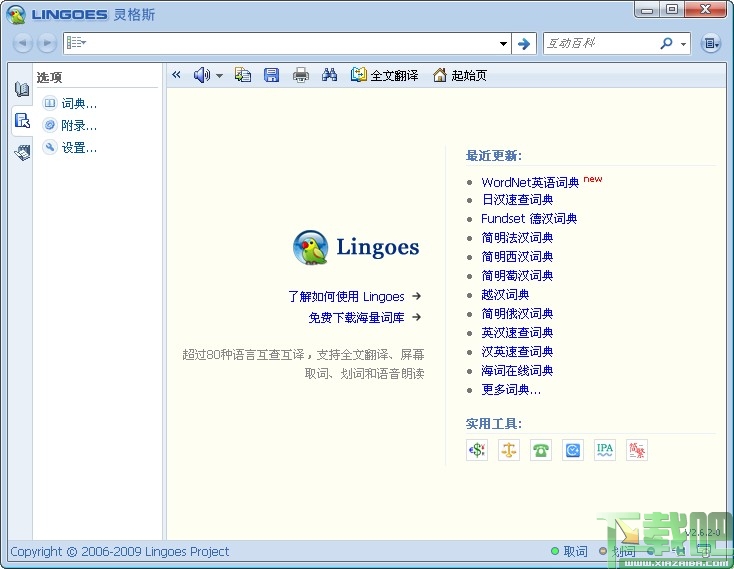Open 简明法汉词典 link
The height and width of the screenshot is (569, 734).
[x=517, y=238]
